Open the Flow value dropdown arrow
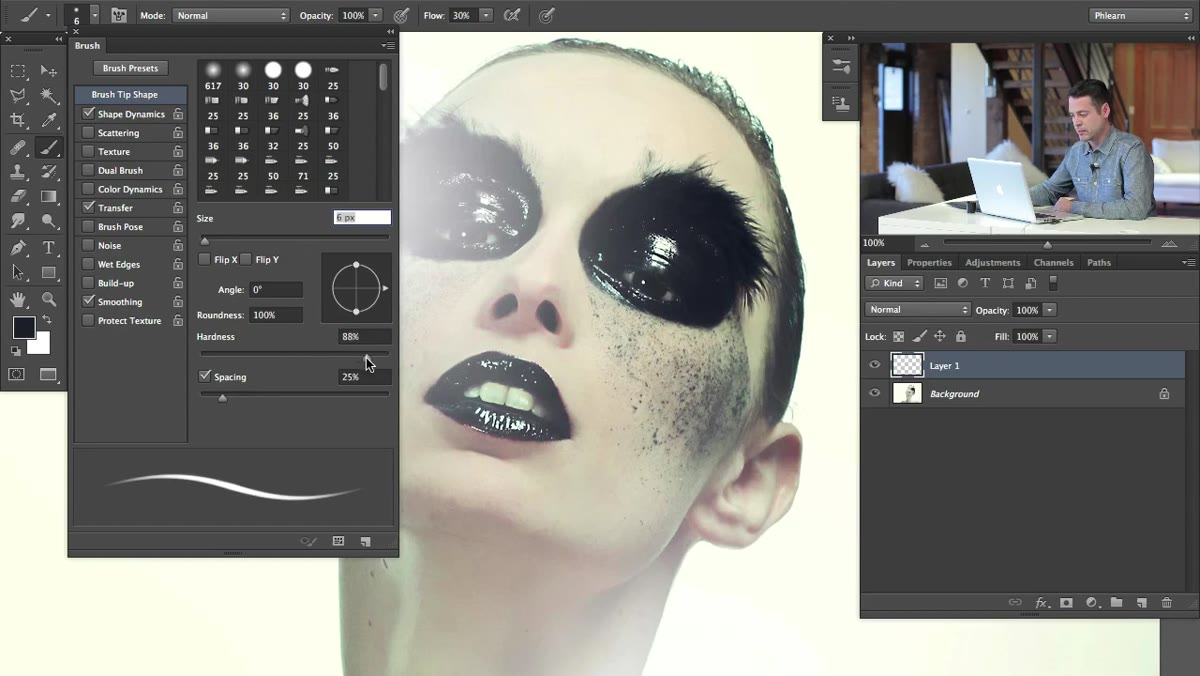The image size is (1200, 676). [486, 15]
